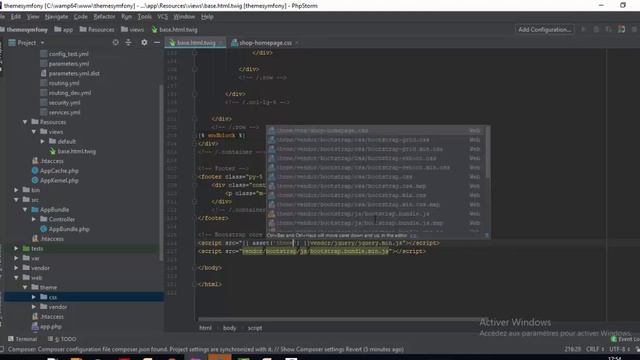Collapse the views folder arrow
The height and width of the screenshot is (360, 640).
click(34, 132)
